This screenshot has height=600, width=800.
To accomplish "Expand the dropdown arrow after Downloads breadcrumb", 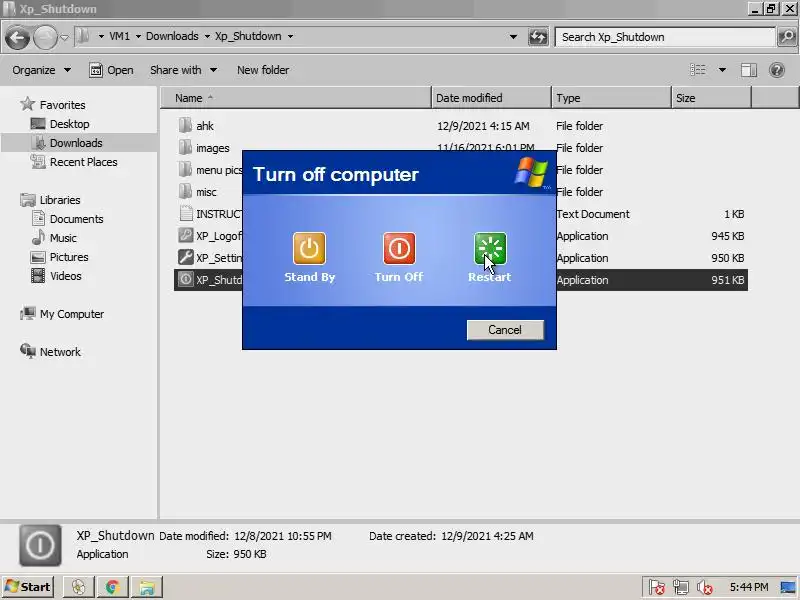I will [207, 37].
